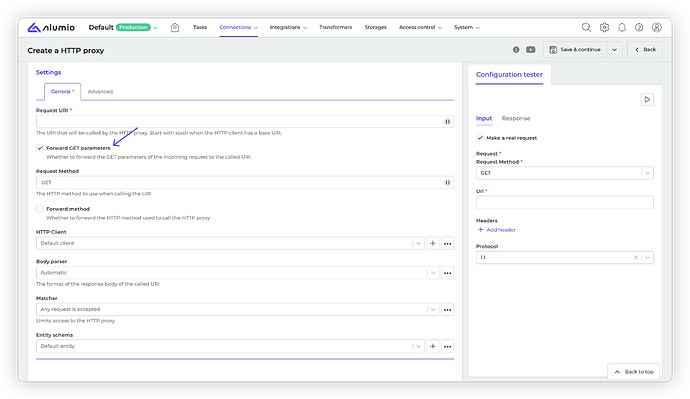The height and width of the screenshot is (399, 690).
Task: Select the Configuration tester tab
Action: (509, 75)
